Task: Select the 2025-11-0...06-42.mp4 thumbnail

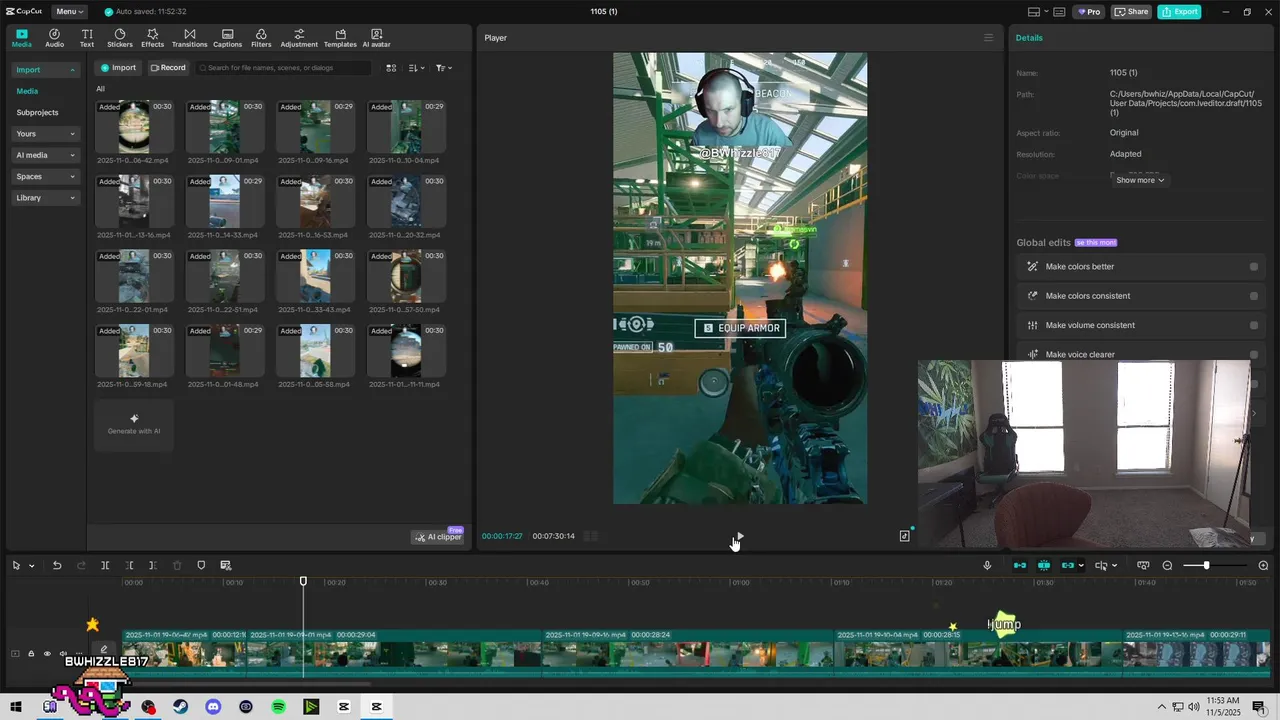Action: coord(134,125)
